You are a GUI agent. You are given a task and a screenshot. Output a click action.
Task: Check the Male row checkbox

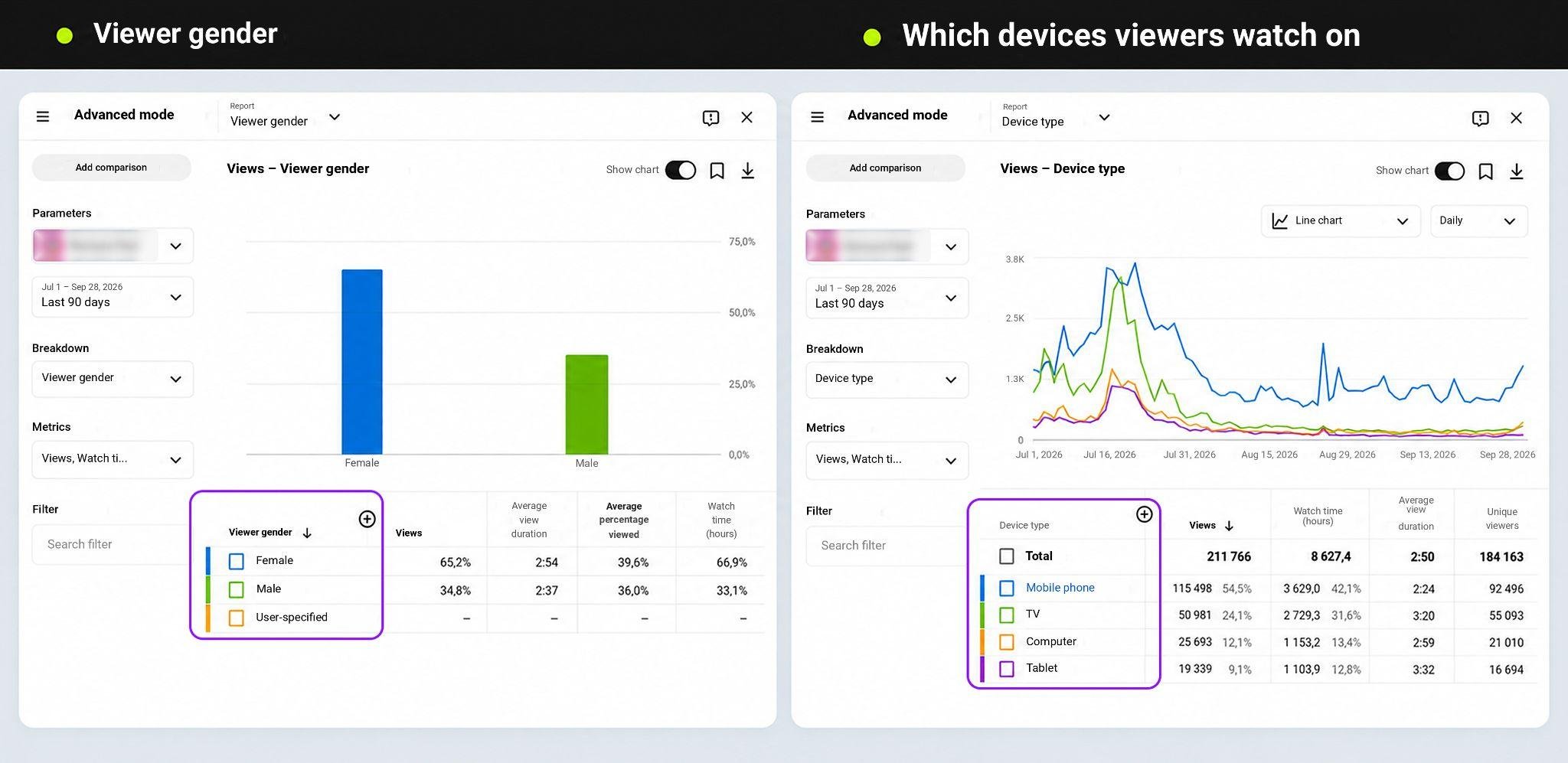coord(237,590)
